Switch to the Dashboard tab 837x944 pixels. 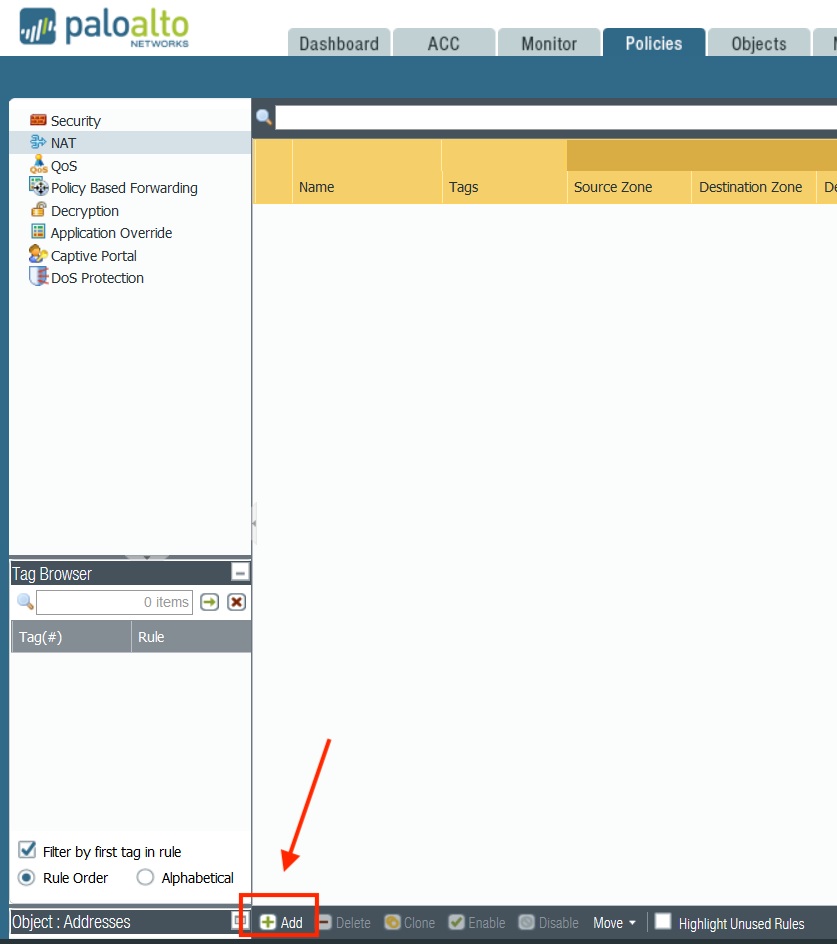point(339,43)
